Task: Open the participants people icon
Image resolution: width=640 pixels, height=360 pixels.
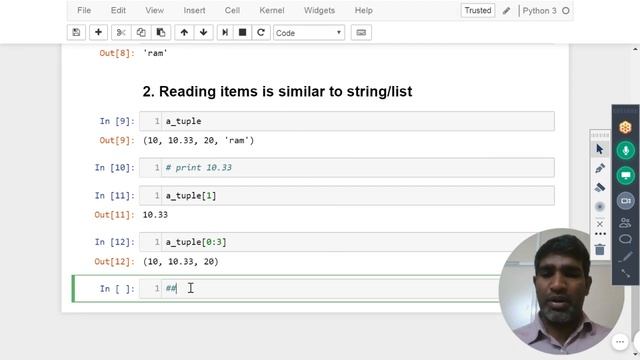Action: click(x=625, y=222)
